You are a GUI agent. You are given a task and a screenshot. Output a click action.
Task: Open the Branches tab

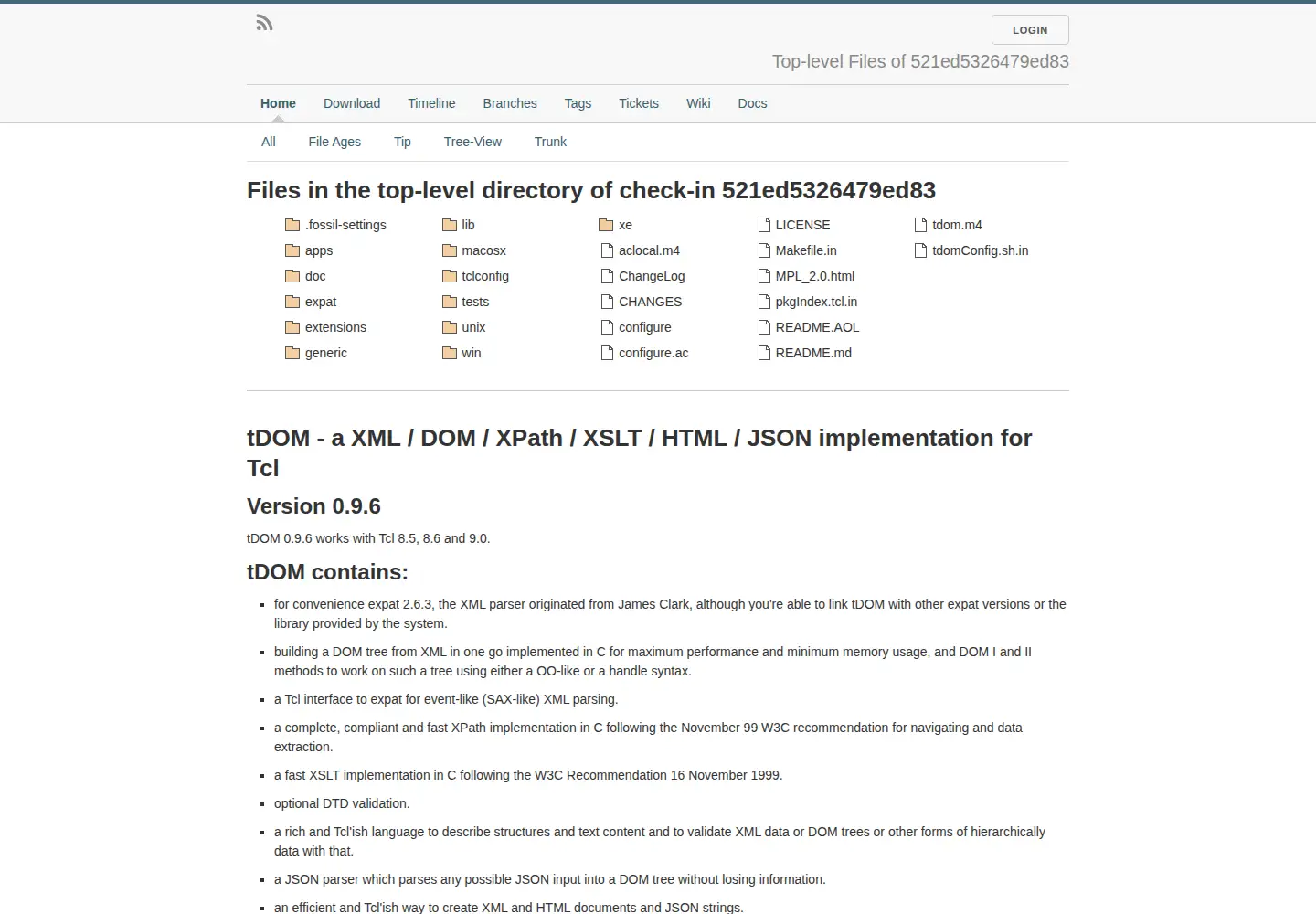click(510, 103)
